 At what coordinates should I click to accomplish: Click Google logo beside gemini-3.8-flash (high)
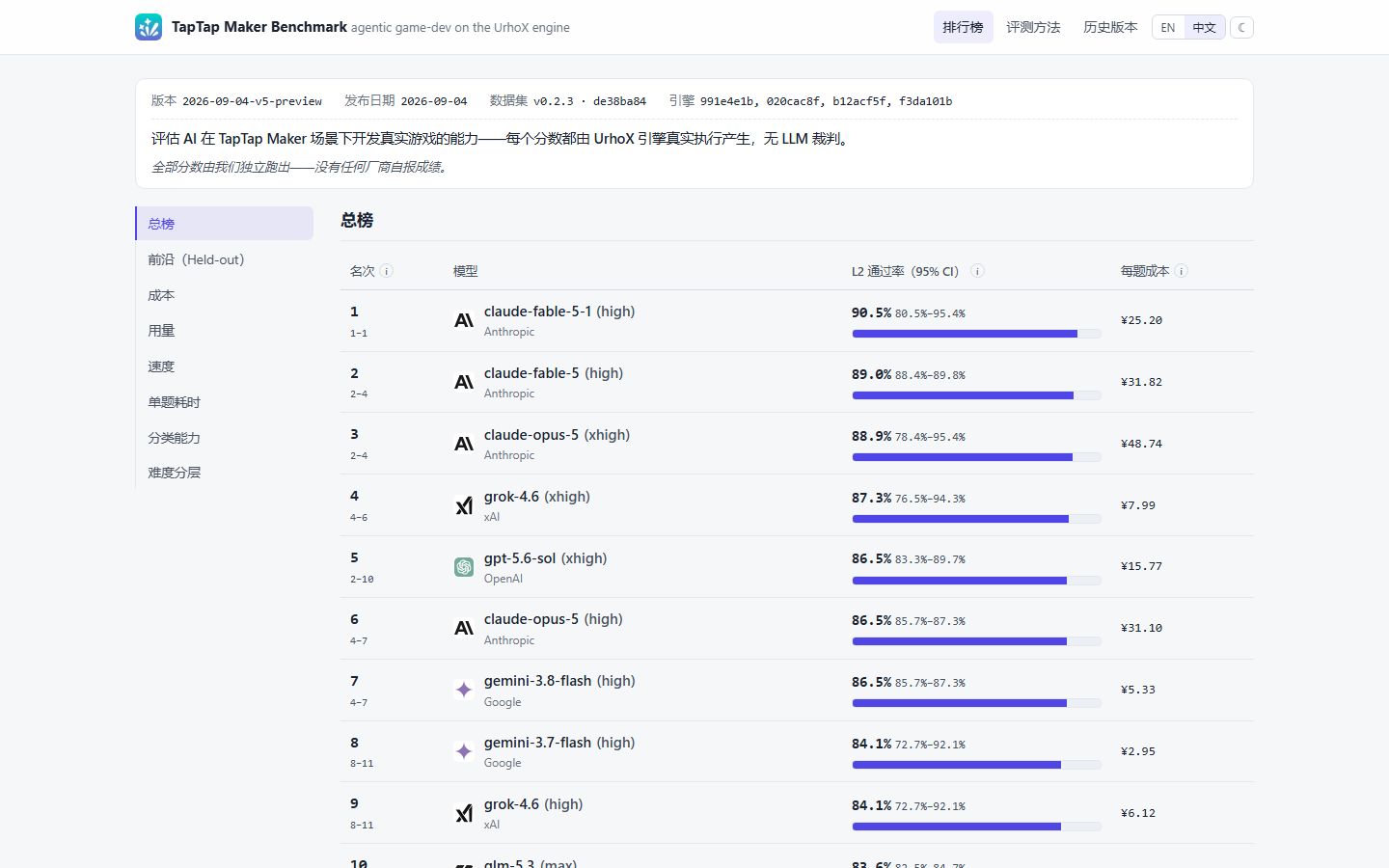464,690
